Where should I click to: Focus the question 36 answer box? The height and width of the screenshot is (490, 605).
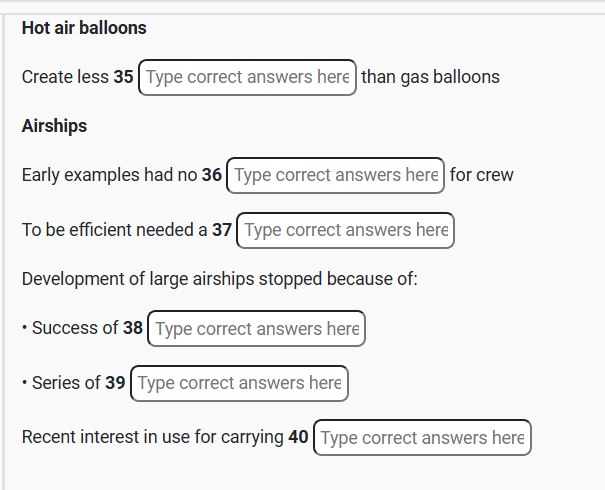click(x=336, y=175)
